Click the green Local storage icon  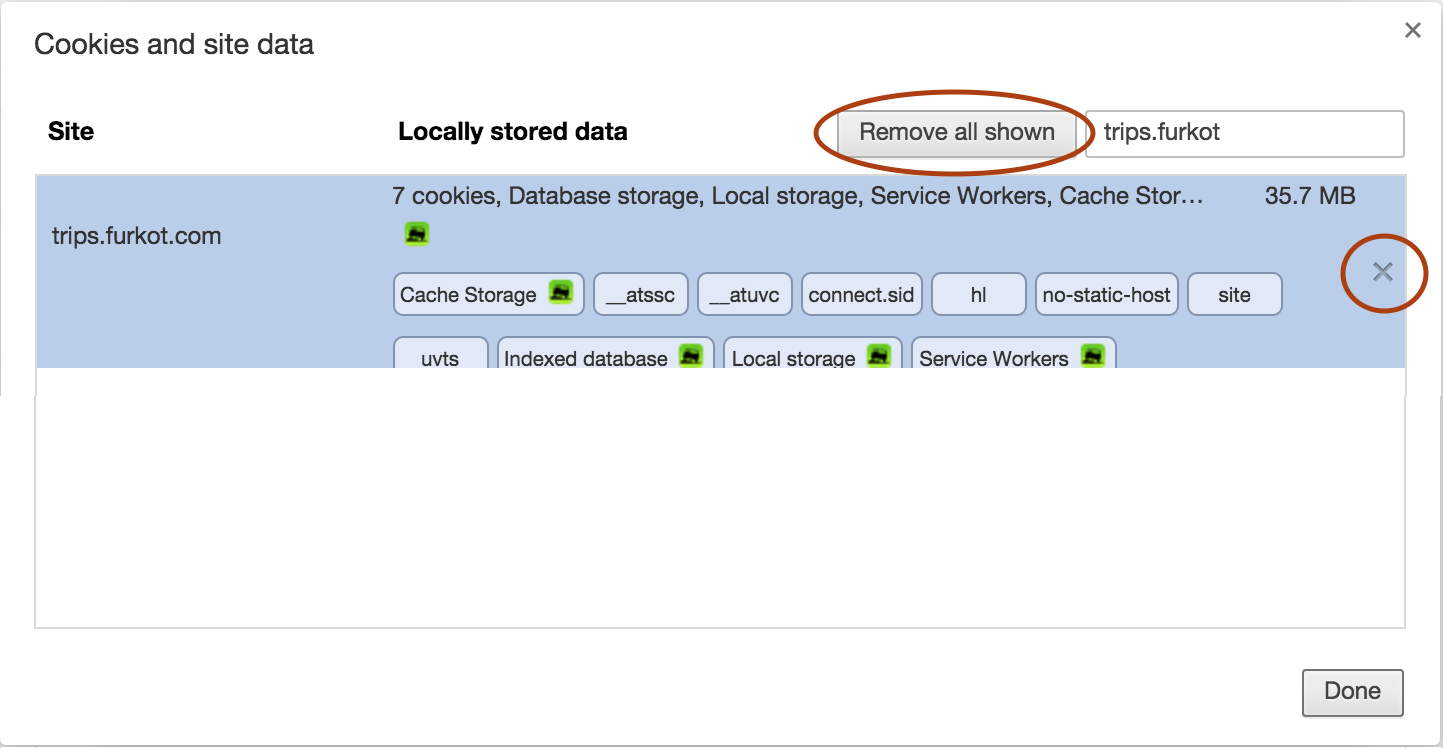(879, 355)
